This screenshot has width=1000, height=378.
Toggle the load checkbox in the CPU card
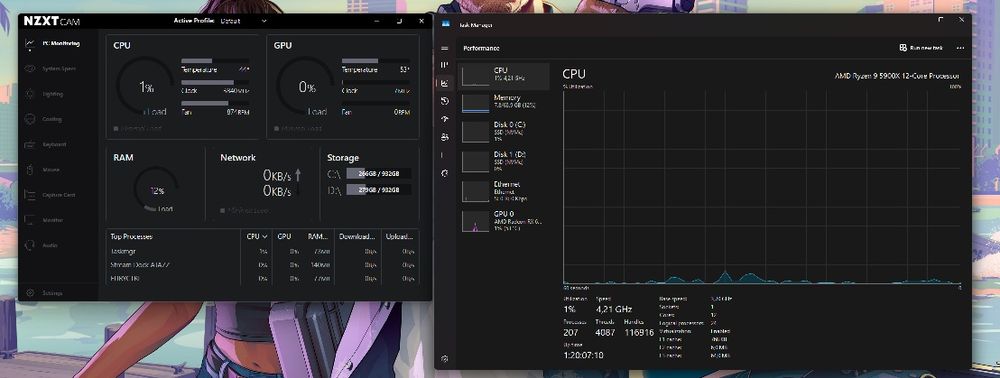[116, 129]
